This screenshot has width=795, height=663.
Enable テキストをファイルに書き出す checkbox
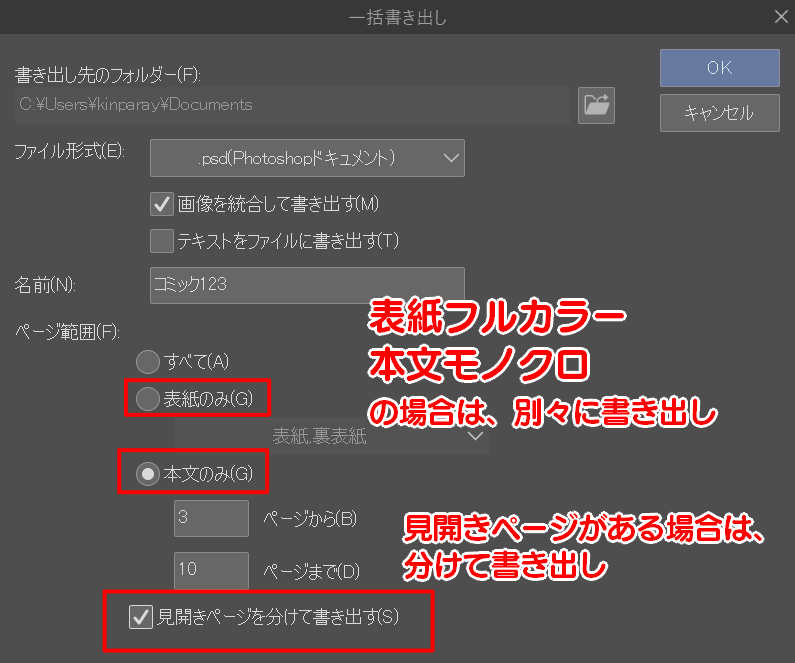click(162, 241)
